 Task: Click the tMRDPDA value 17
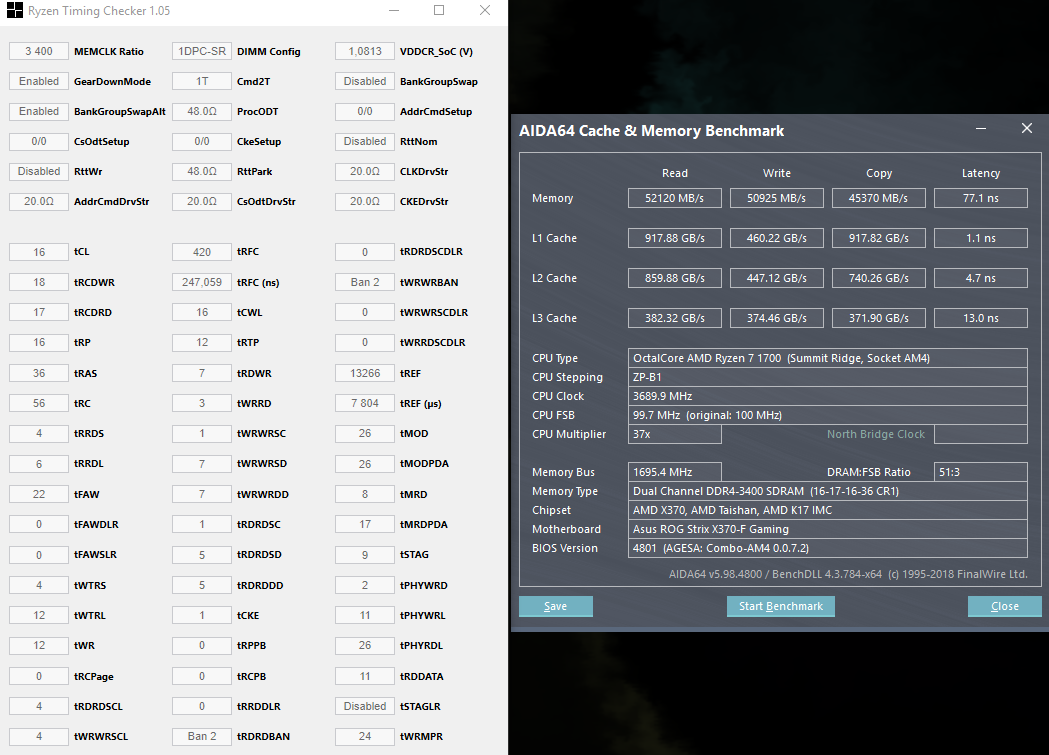pos(365,524)
